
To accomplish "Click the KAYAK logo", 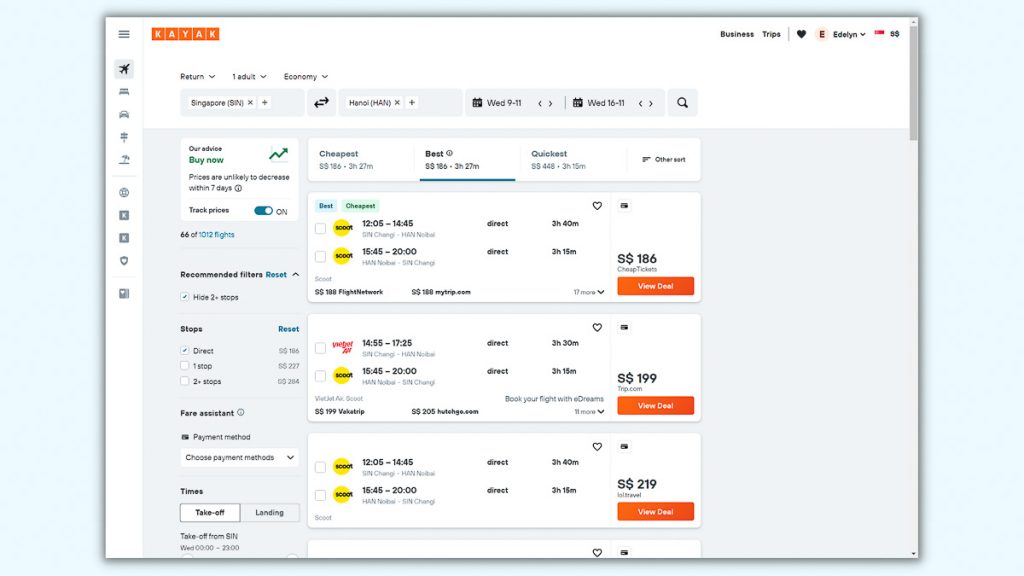I will [185, 34].
